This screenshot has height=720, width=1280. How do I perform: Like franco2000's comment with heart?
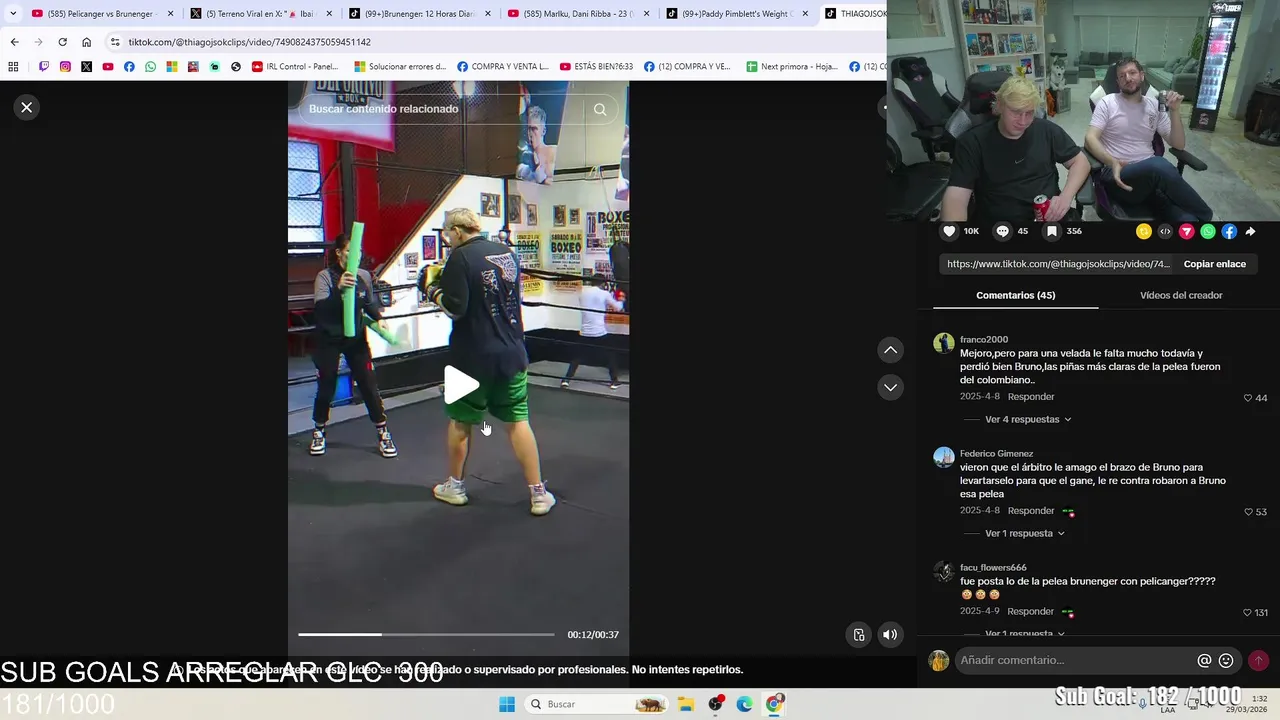[x=1248, y=398]
